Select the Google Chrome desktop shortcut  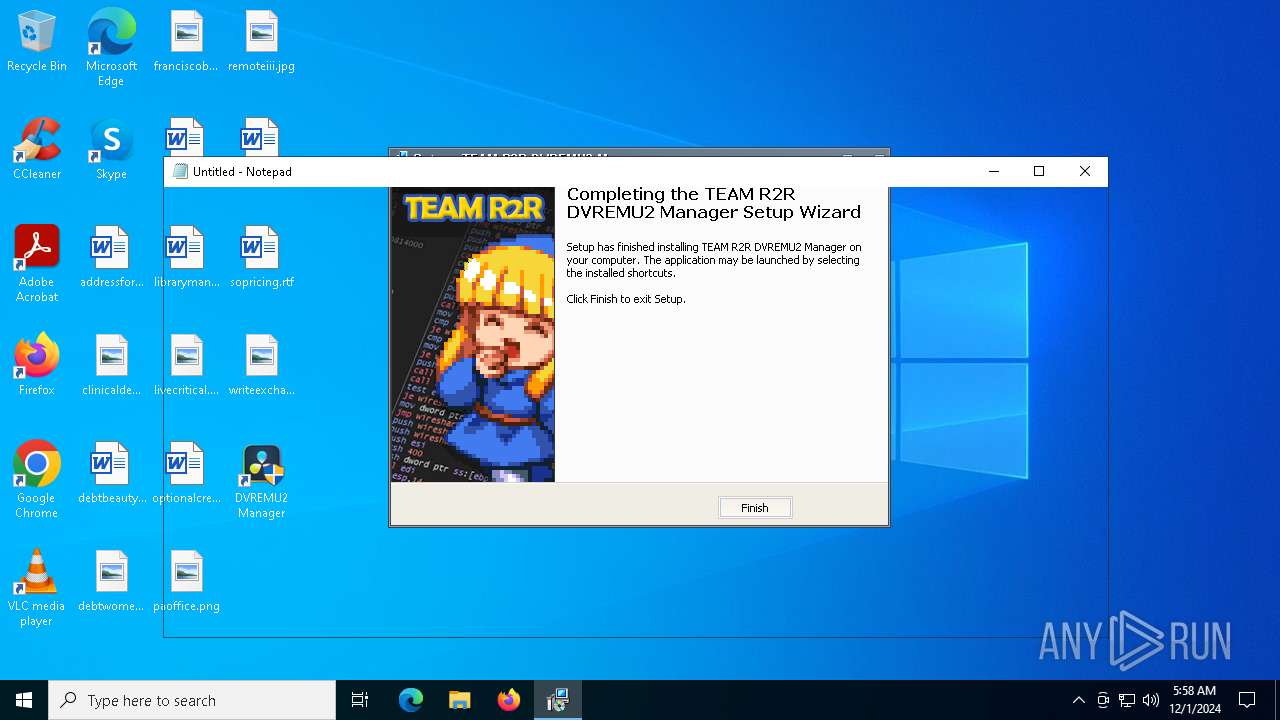tap(37, 480)
